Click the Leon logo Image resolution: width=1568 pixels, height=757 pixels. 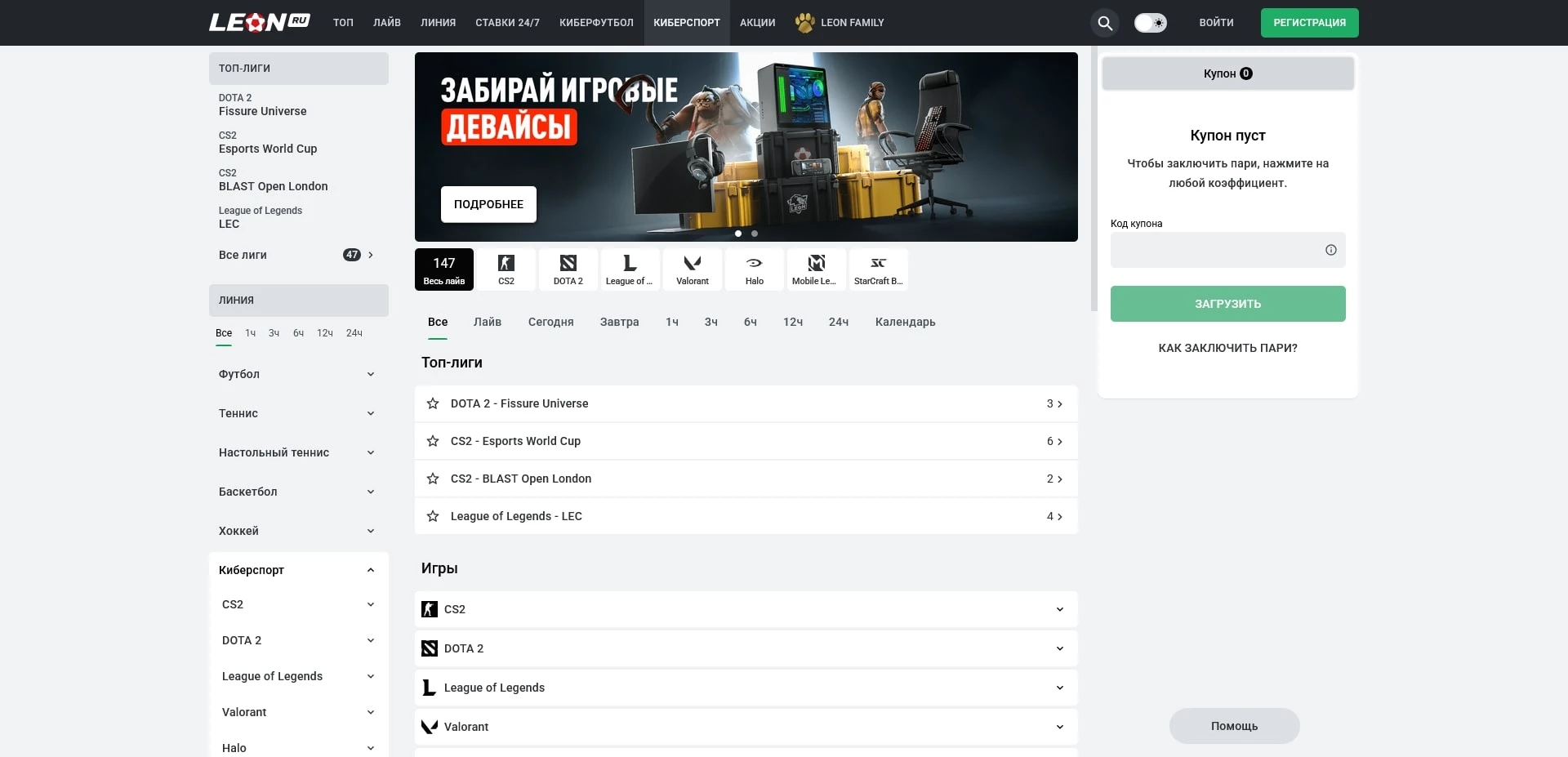[259, 22]
